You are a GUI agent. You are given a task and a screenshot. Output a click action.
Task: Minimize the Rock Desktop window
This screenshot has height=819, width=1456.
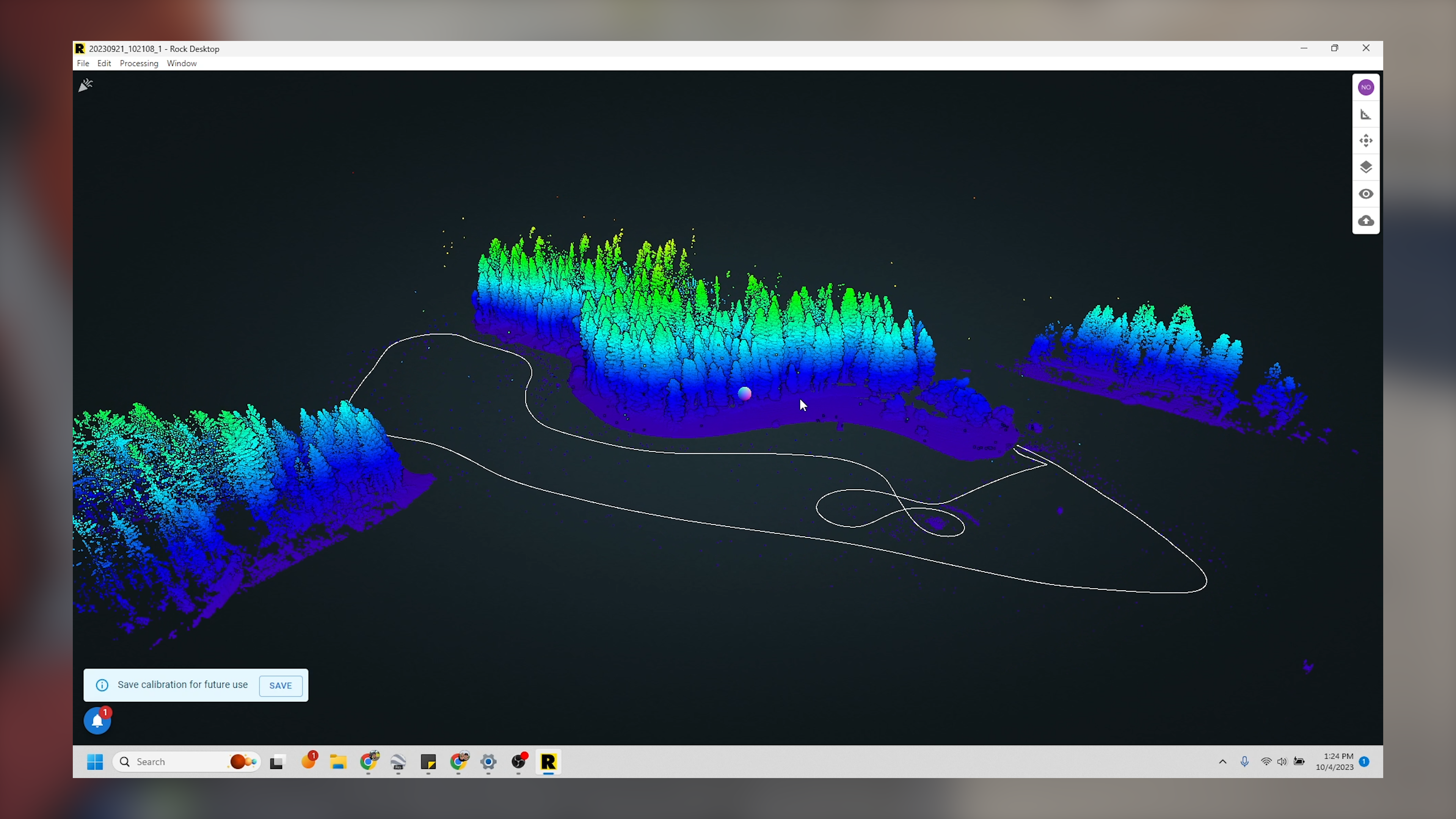(1304, 49)
